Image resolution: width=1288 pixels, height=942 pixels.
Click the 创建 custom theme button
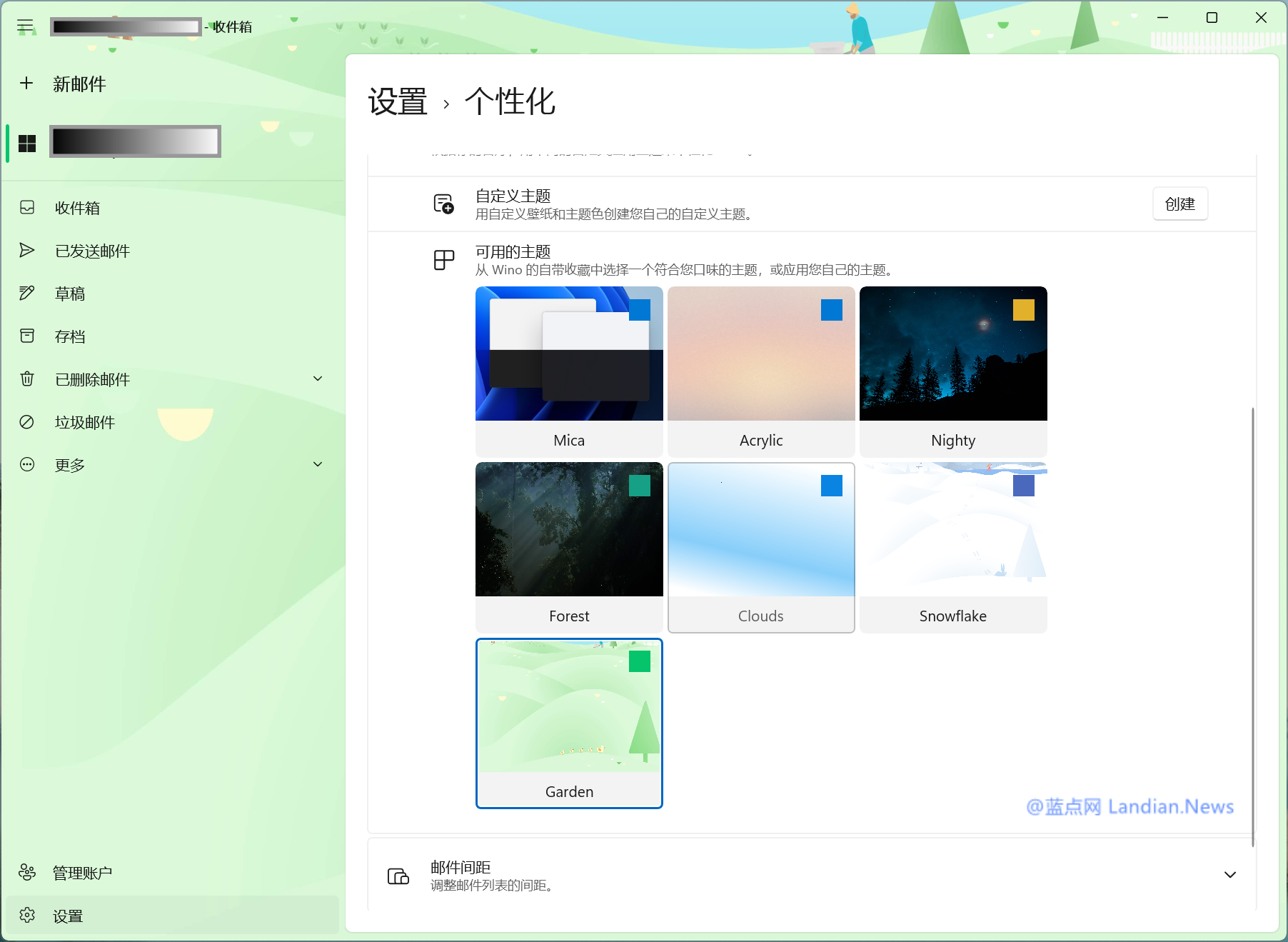pos(1179,204)
